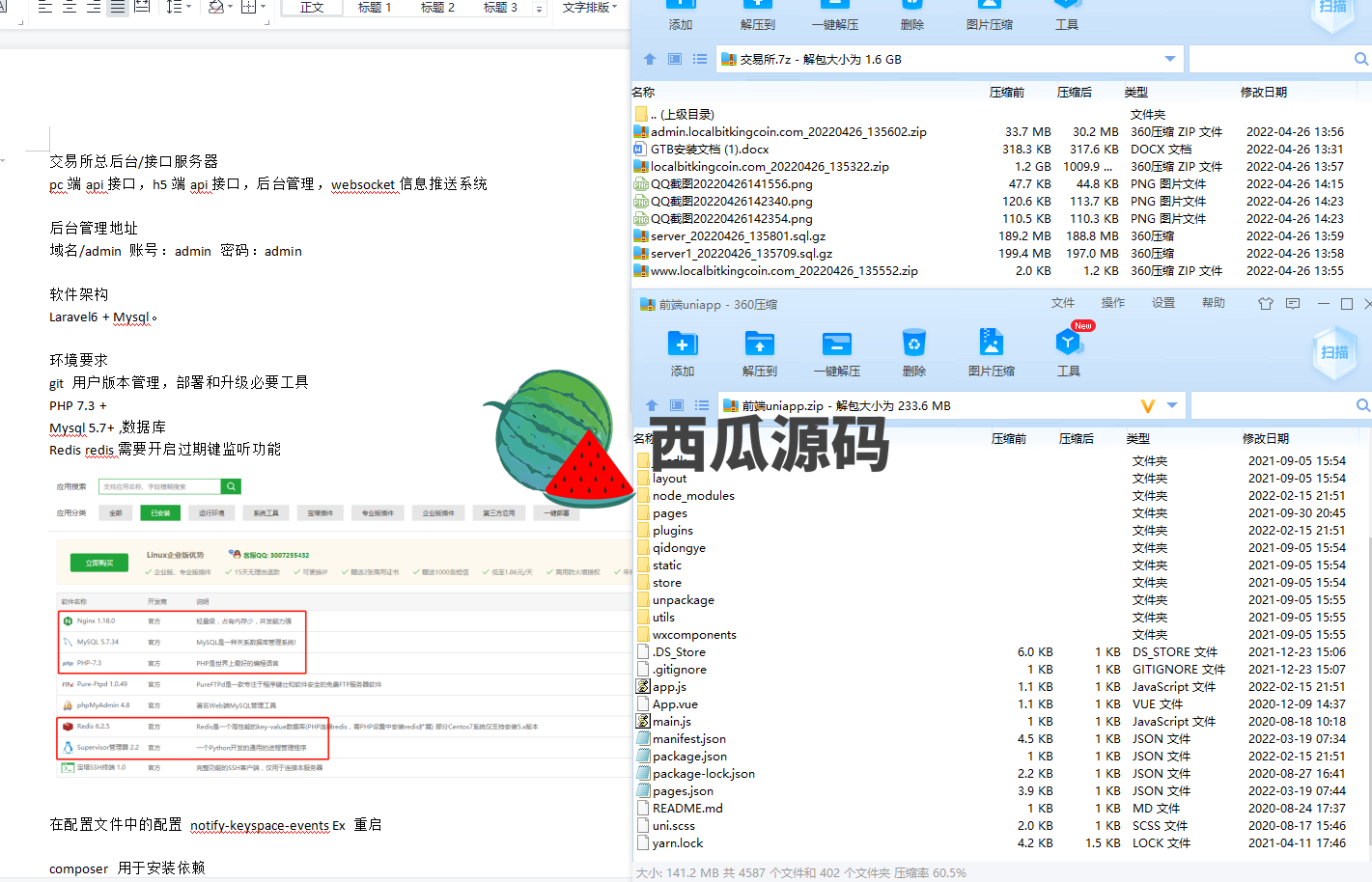Open 图片压缩 in 前端uniapp window
The height and width of the screenshot is (882, 1372).
992,343
